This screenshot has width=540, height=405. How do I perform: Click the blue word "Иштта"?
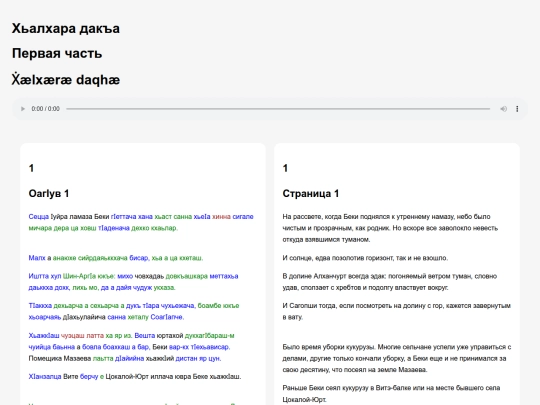[x=39, y=276]
